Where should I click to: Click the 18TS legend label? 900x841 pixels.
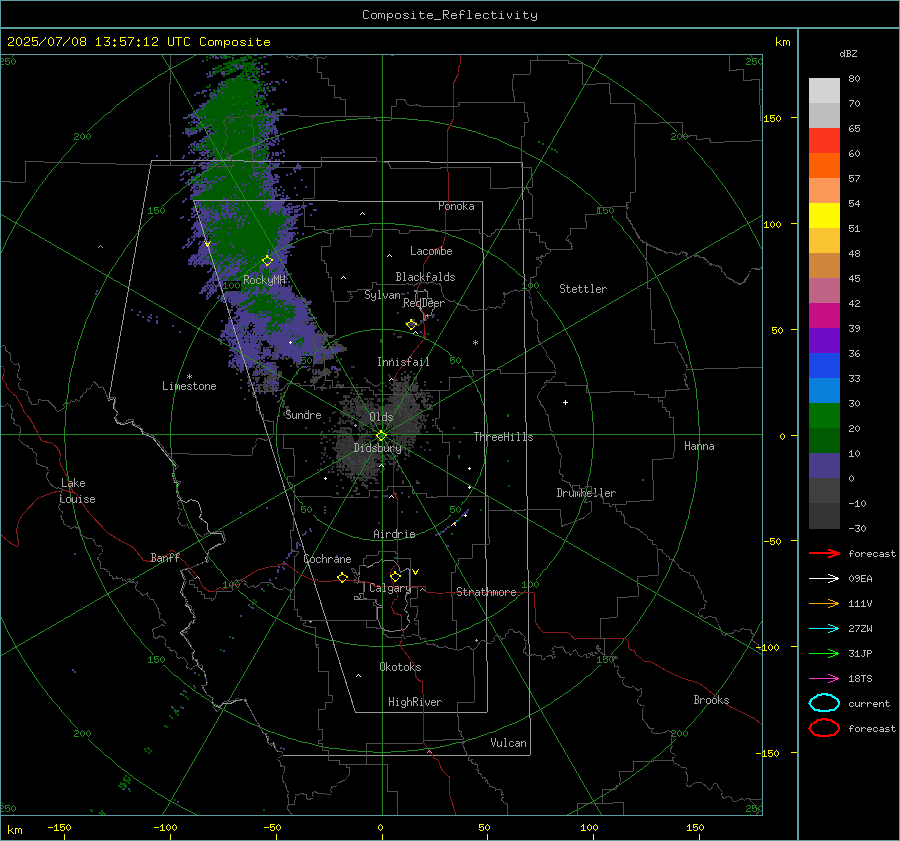(860, 679)
